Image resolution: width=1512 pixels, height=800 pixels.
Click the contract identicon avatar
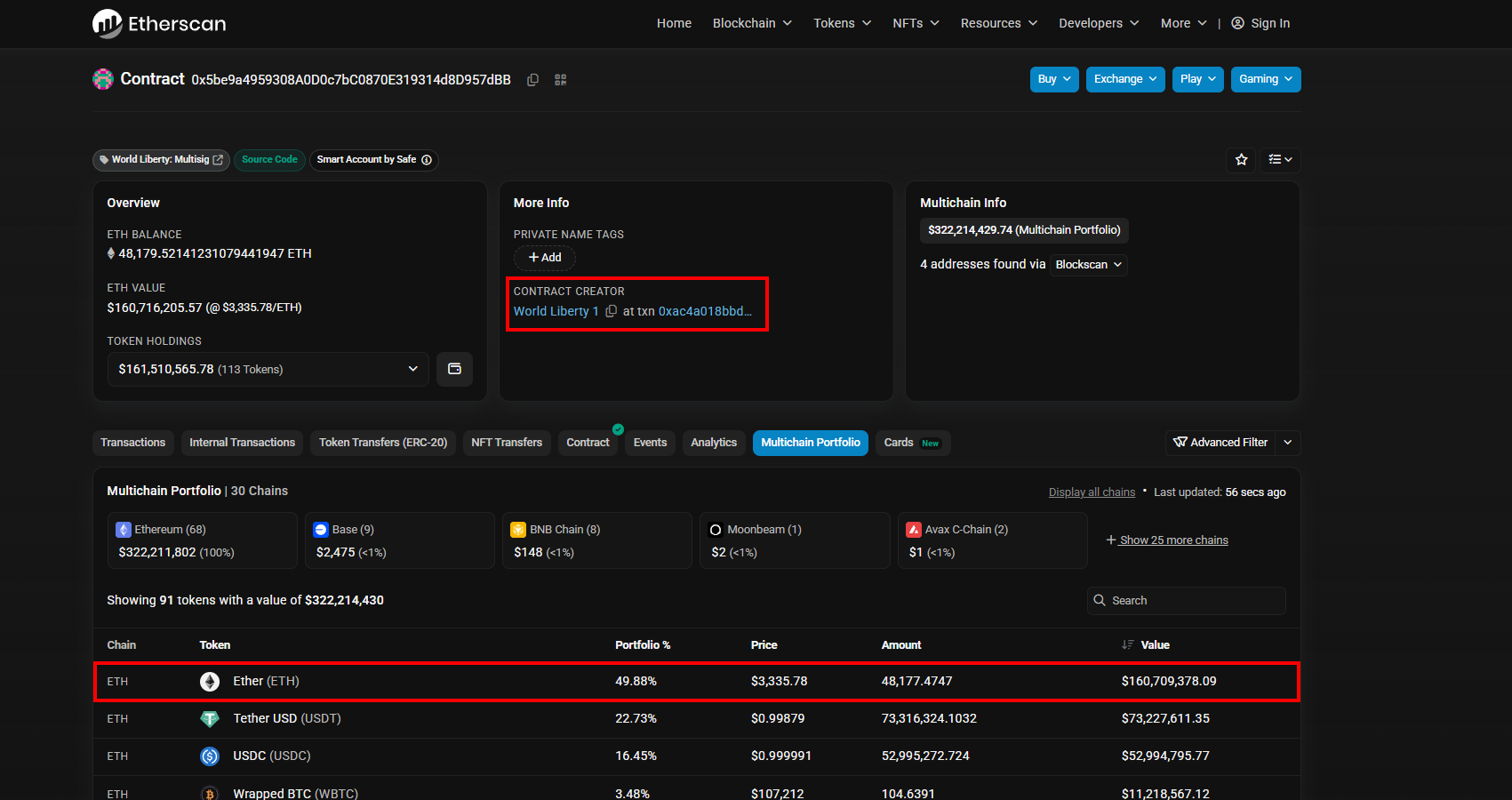coord(103,79)
